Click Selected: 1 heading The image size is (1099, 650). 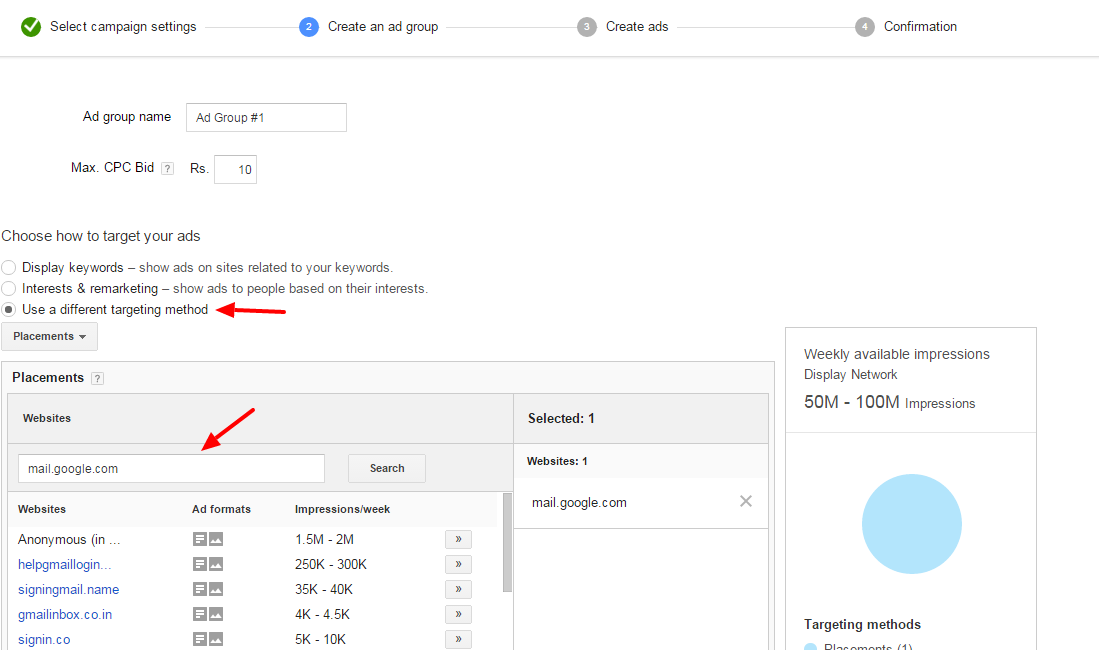(x=561, y=418)
